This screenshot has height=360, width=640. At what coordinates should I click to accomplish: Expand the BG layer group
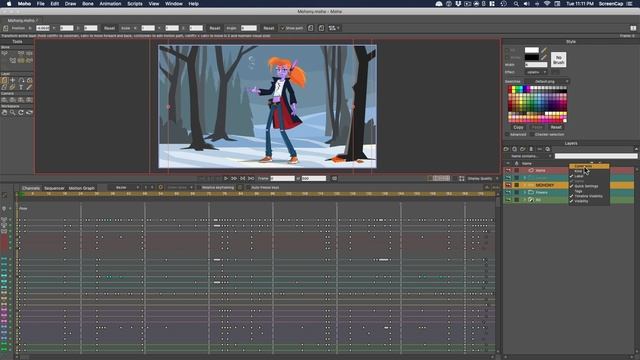pos(525,200)
